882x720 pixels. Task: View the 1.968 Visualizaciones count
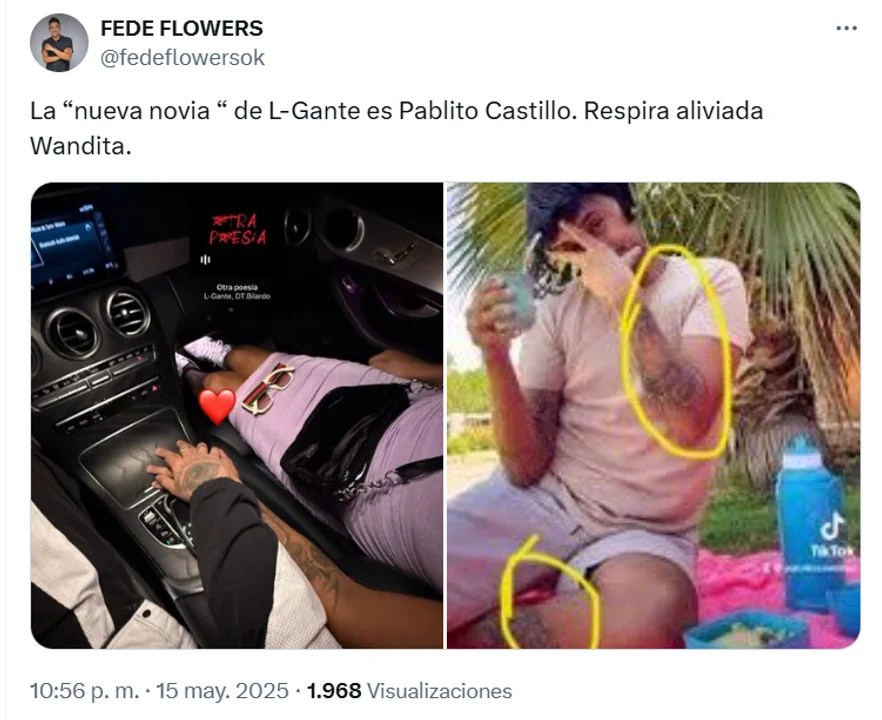click(x=410, y=691)
